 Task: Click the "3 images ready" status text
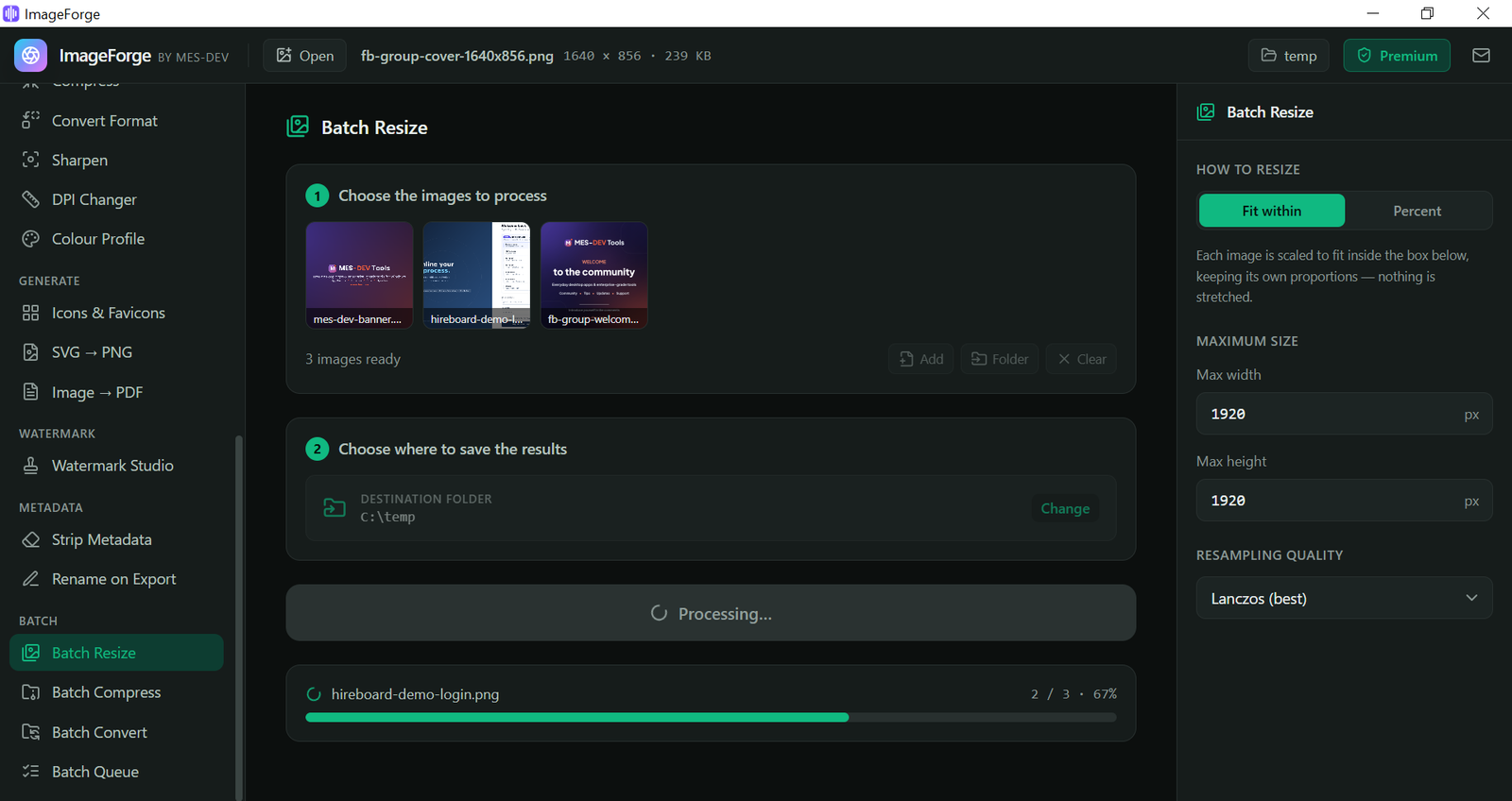[352, 359]
